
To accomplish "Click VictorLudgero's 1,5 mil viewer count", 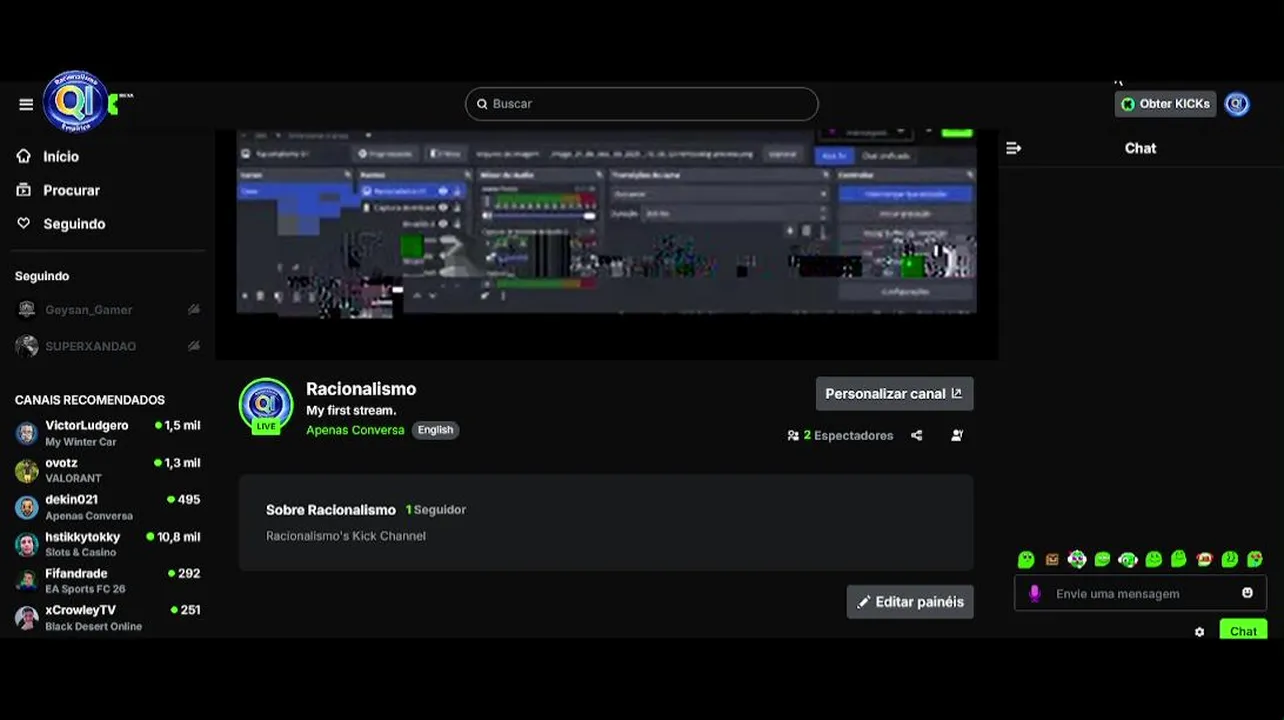I will click(x=178, y=426).
